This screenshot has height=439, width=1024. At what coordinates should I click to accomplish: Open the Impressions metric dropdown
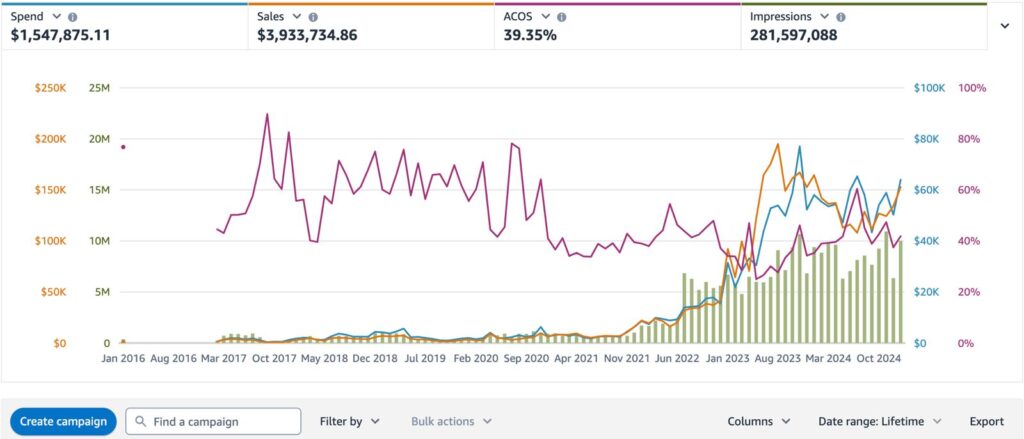(x=824, y=18)
